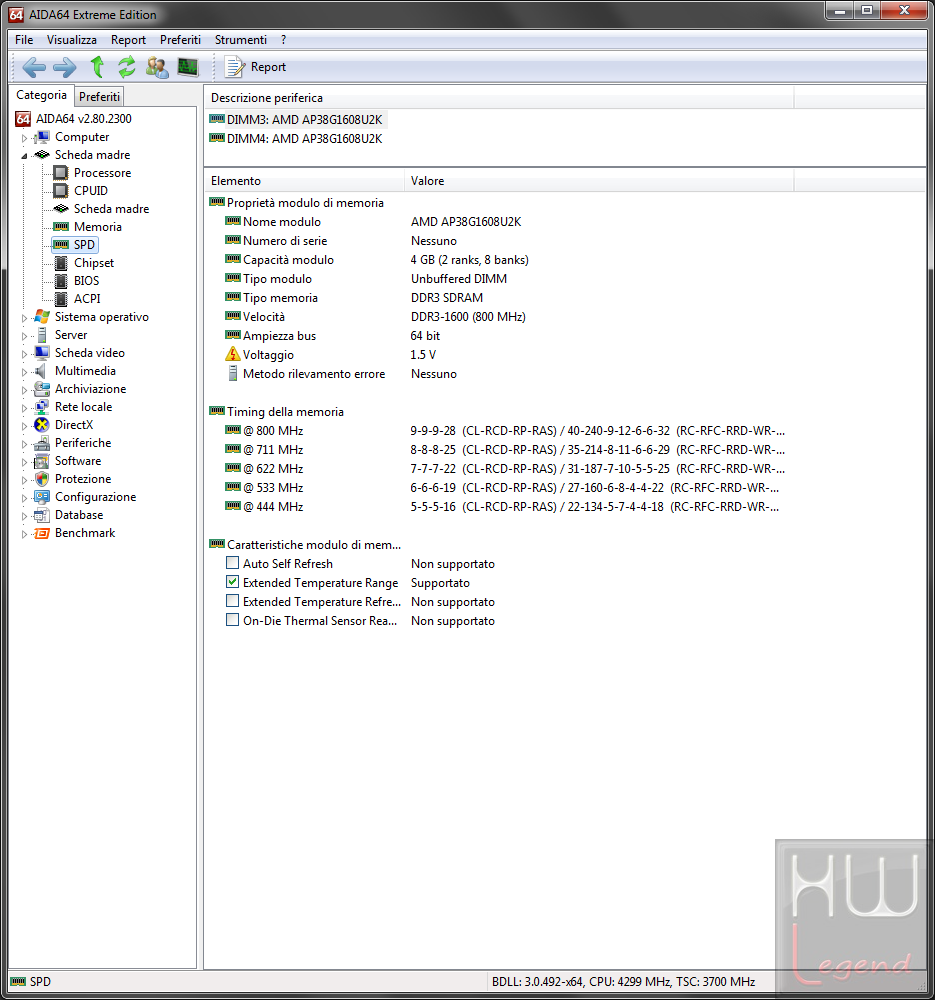Image resolution: width=935 pixels, height=1000 pixels.
Task: Select the @ 800 MHz timing row
Action: click(x=501, y=430)
